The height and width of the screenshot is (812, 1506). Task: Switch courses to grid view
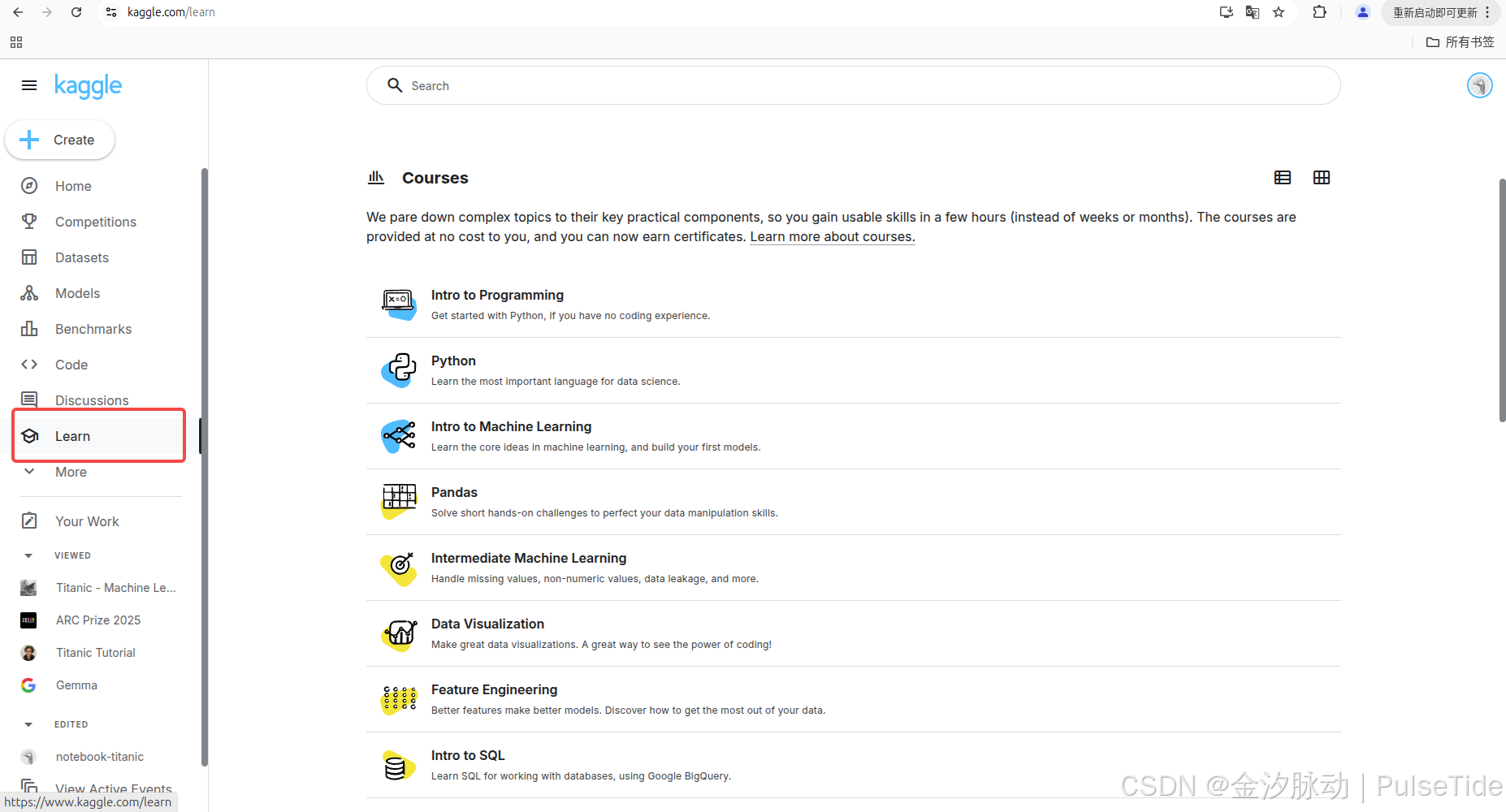[x=1322, y=178]
